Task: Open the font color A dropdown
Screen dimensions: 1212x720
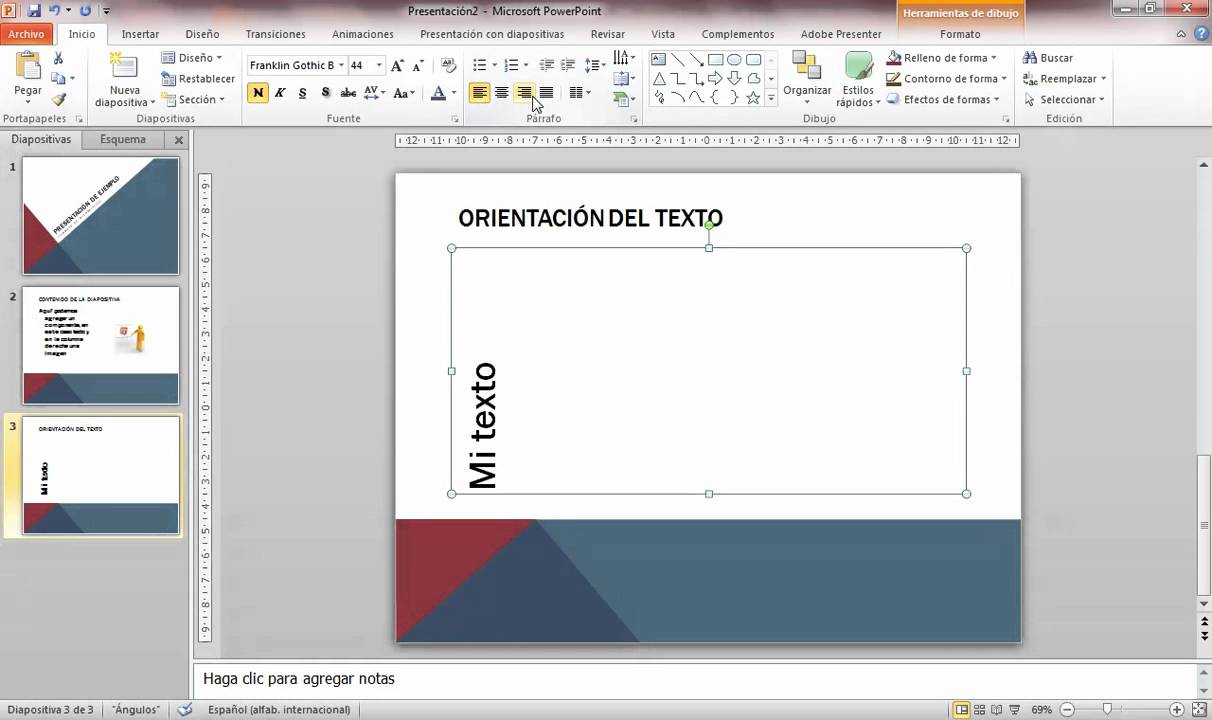Action: tap(453, 93)
